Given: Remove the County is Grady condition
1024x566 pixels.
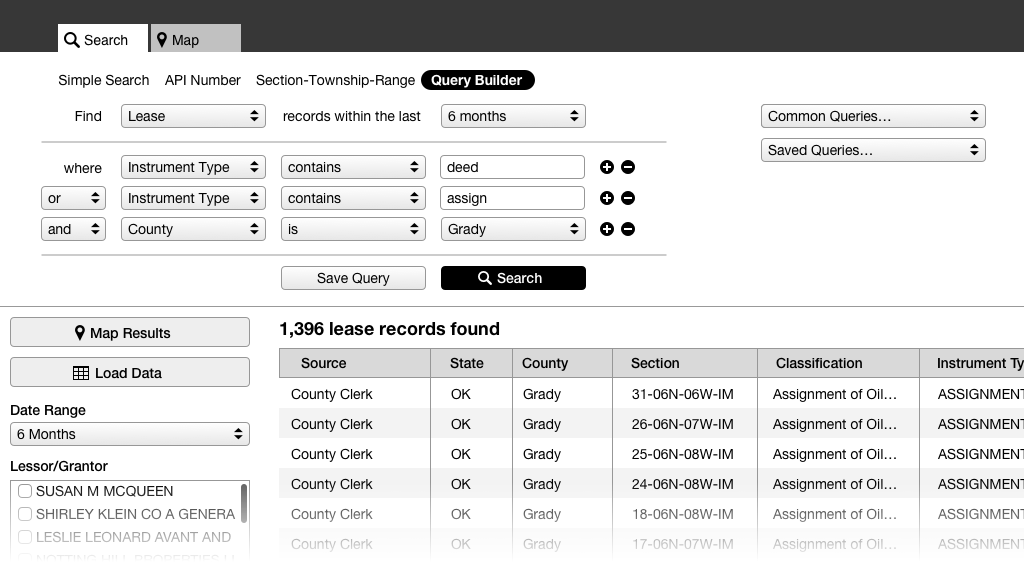Looking at the screenshot, I should [628, 229].
